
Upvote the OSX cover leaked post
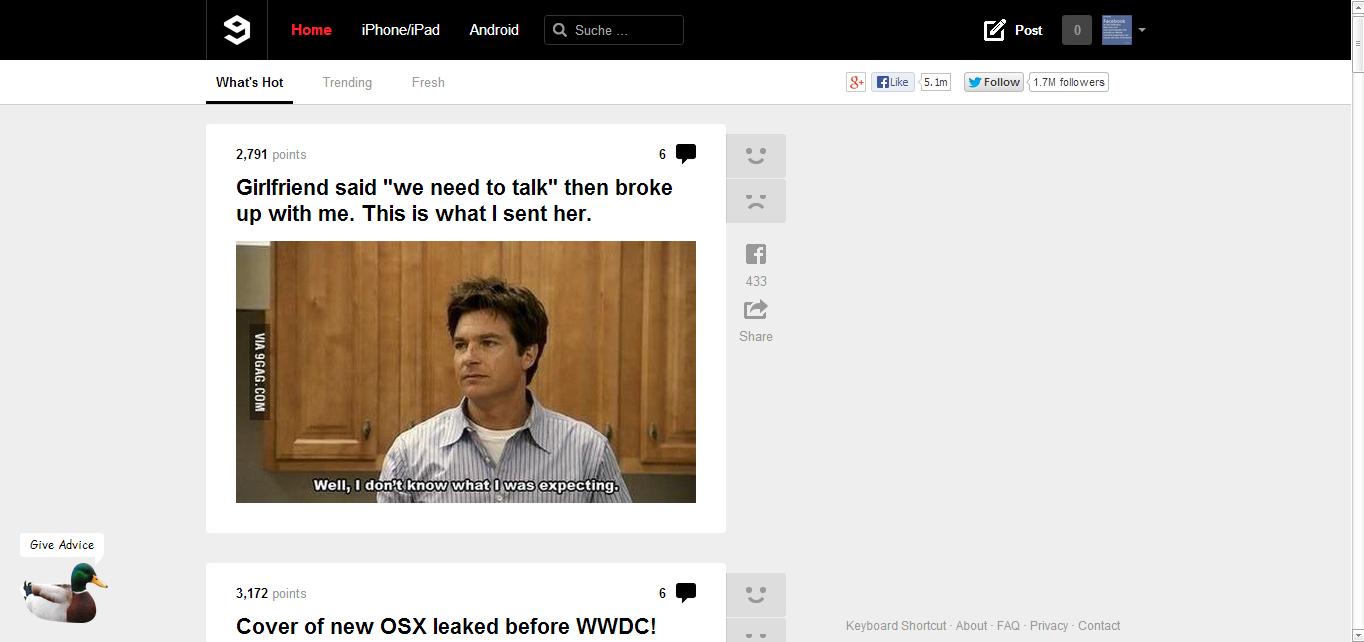pos(756,595)
